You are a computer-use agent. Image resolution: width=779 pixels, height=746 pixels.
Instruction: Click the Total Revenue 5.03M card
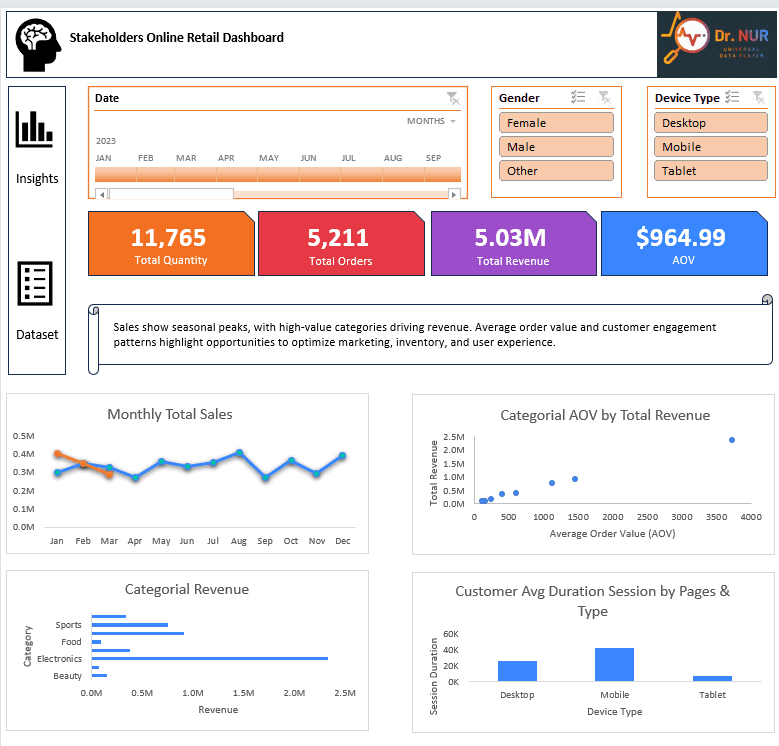point(513,243)
